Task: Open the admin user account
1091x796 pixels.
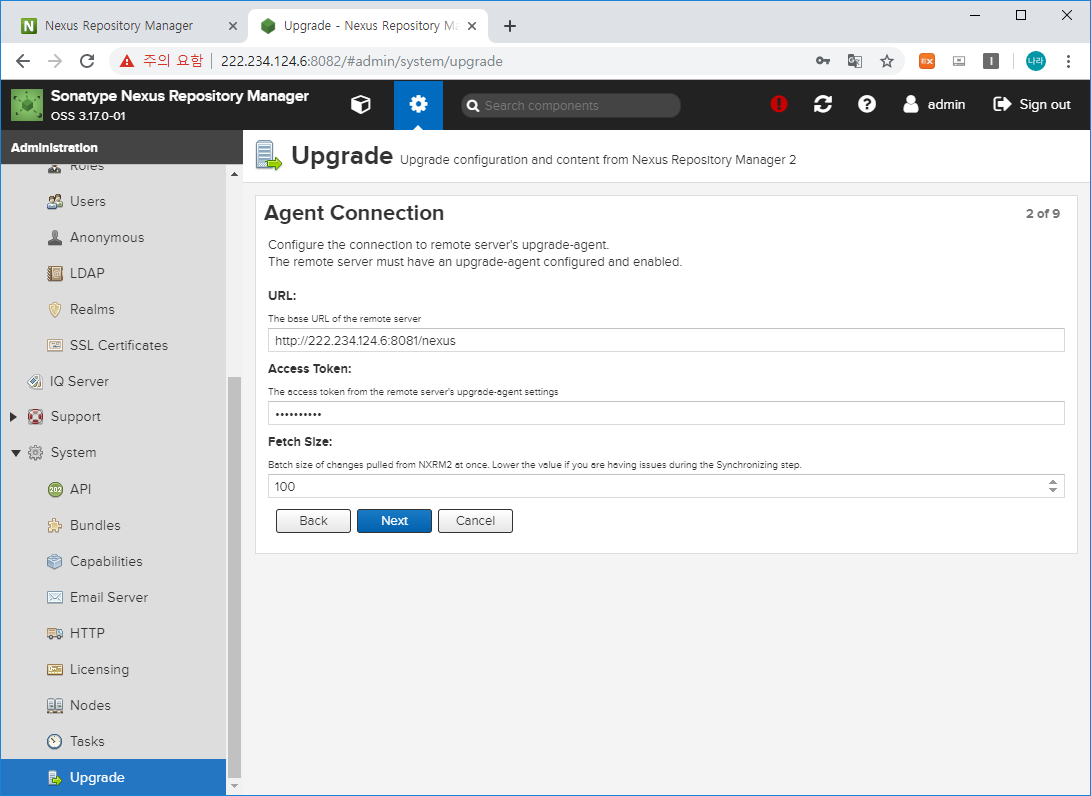Action: [934, 104]
